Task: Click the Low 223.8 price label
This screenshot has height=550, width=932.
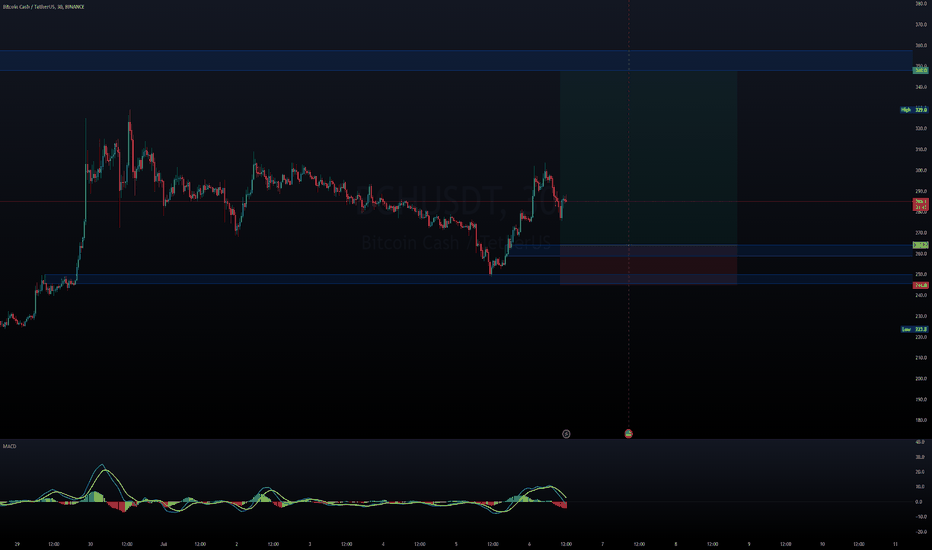Action: click(914, 329)
